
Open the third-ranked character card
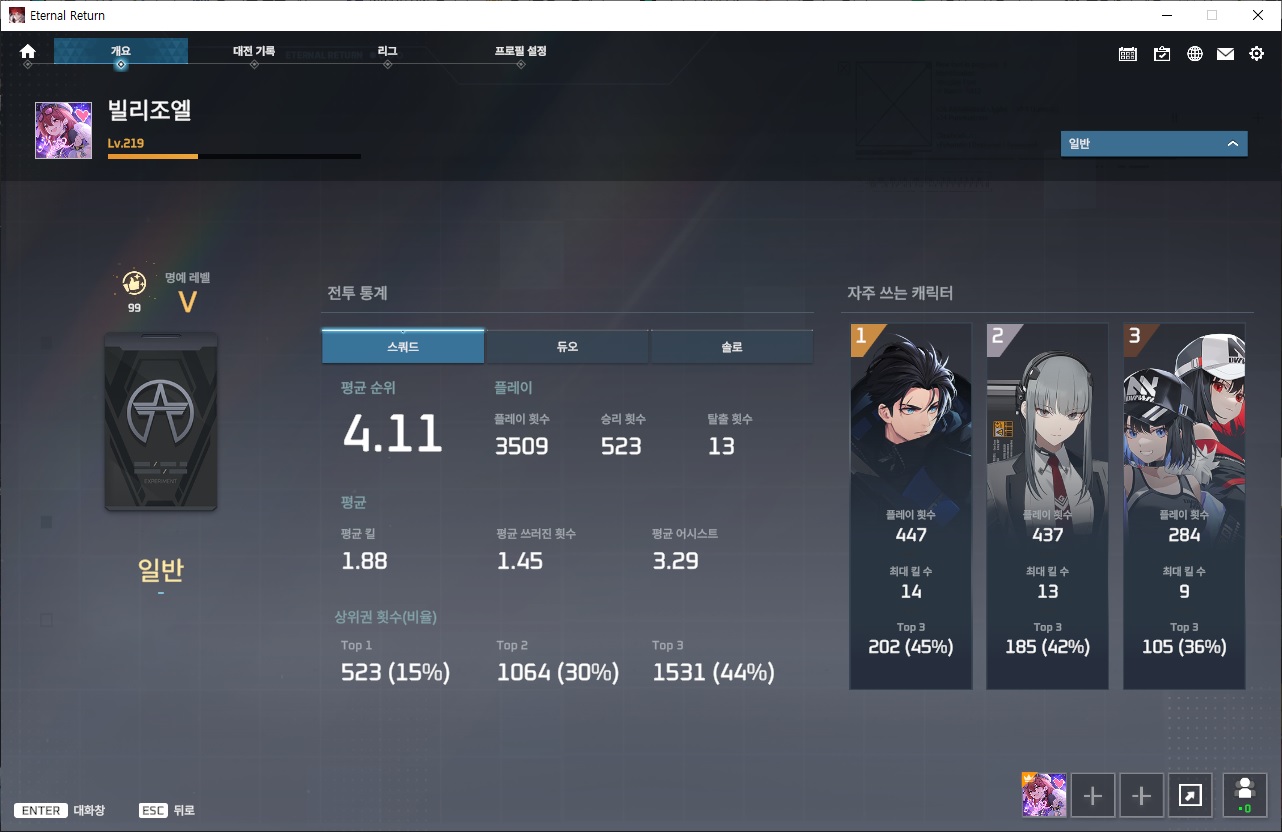click(x=1184, y=506)
